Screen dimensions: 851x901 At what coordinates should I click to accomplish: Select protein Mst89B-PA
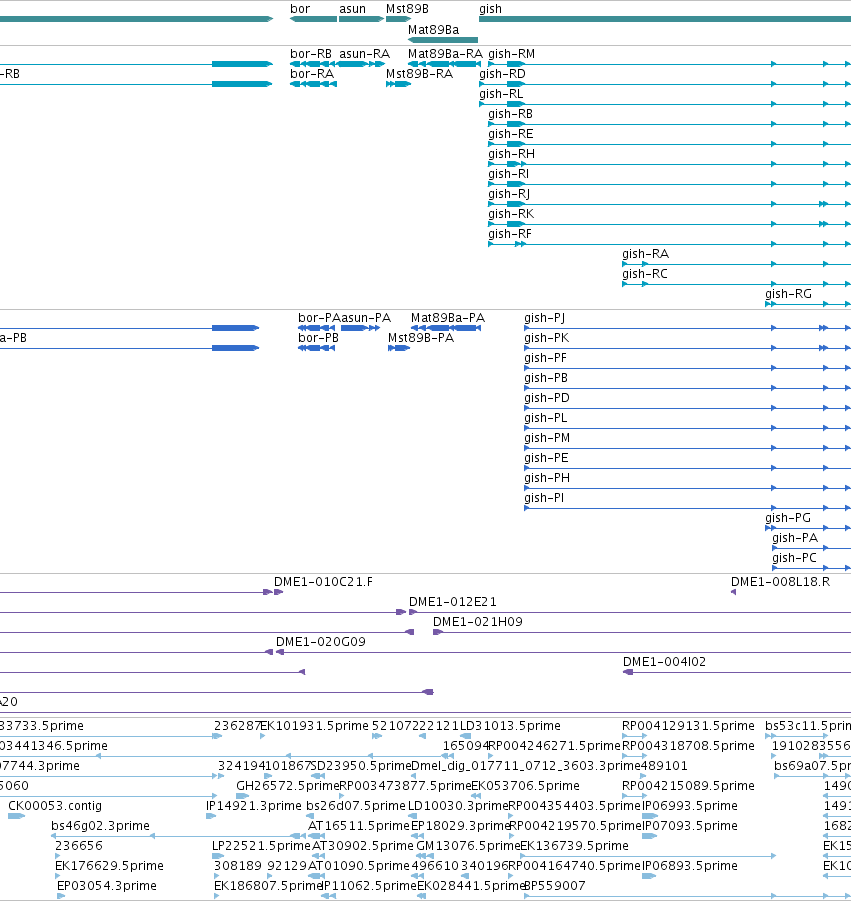coord(421,338)
